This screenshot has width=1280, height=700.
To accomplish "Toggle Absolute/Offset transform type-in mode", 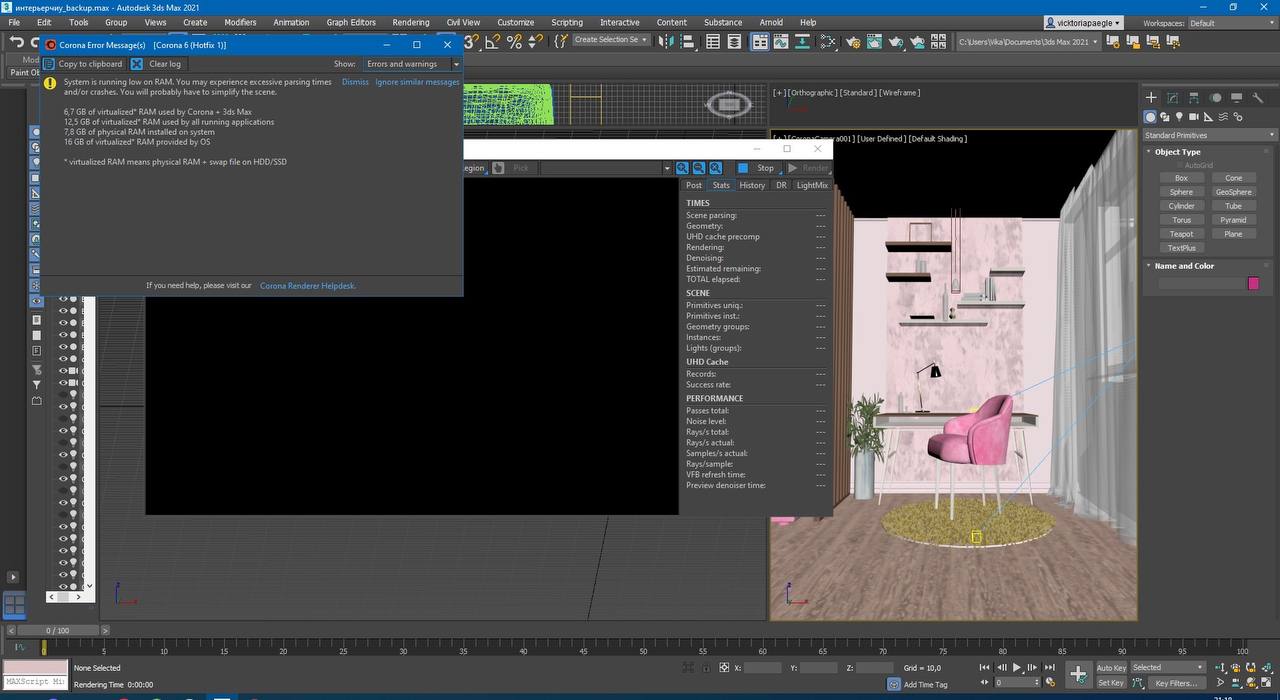I will (x=724, y=667).
